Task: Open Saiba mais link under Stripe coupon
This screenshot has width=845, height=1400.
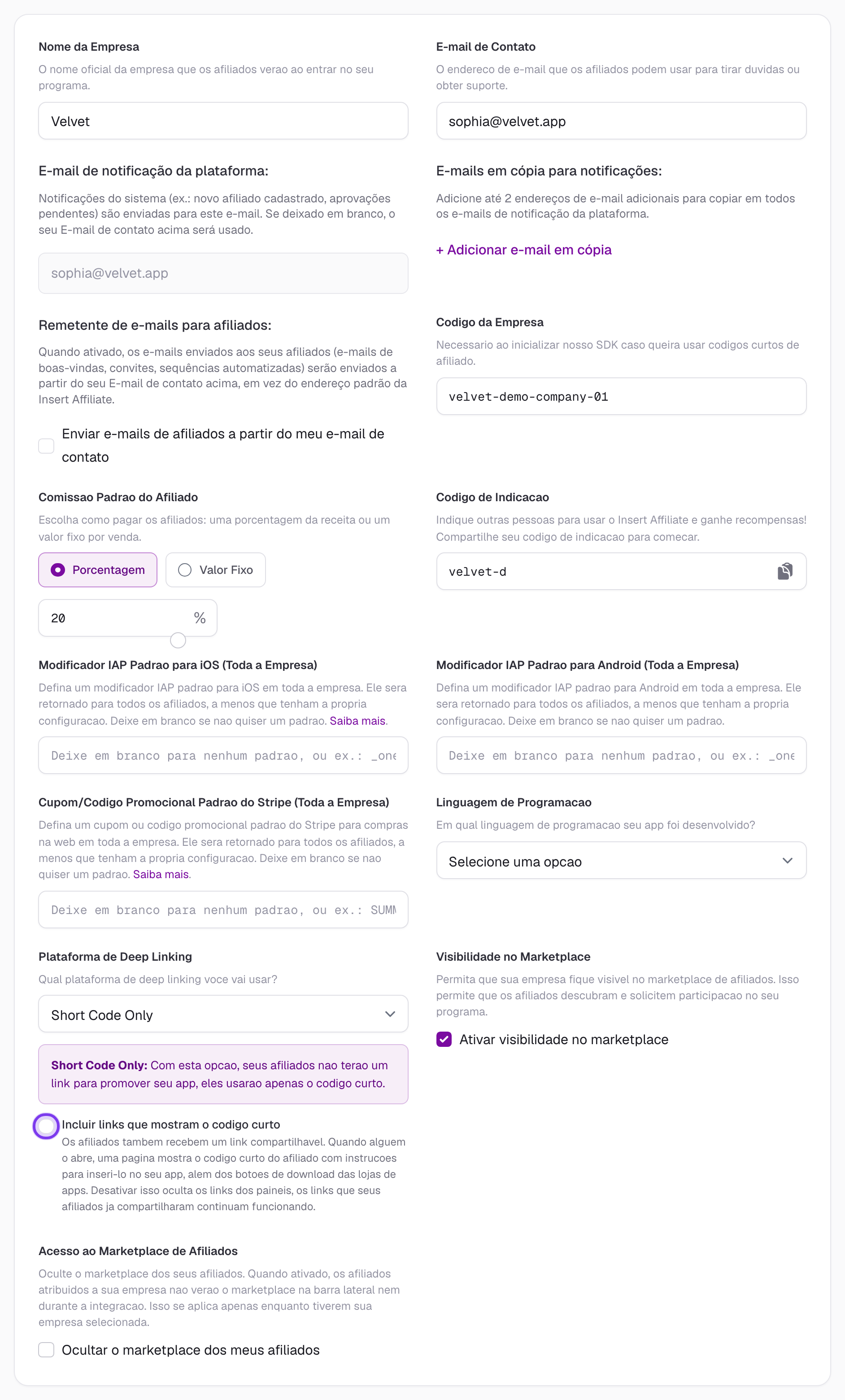Action: coord(161,875)
